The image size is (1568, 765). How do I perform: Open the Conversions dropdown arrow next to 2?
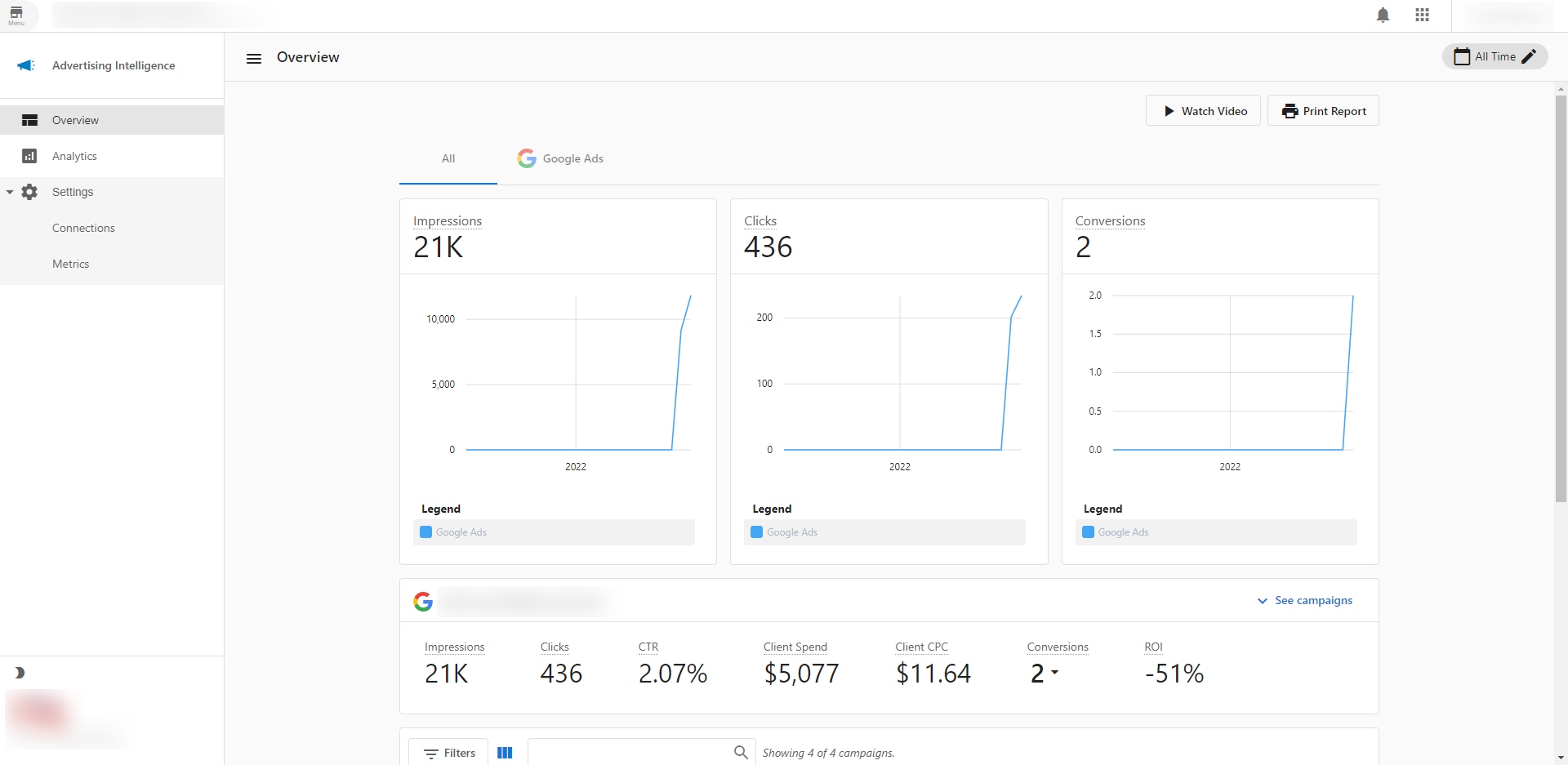click(x=1054, y=673)
